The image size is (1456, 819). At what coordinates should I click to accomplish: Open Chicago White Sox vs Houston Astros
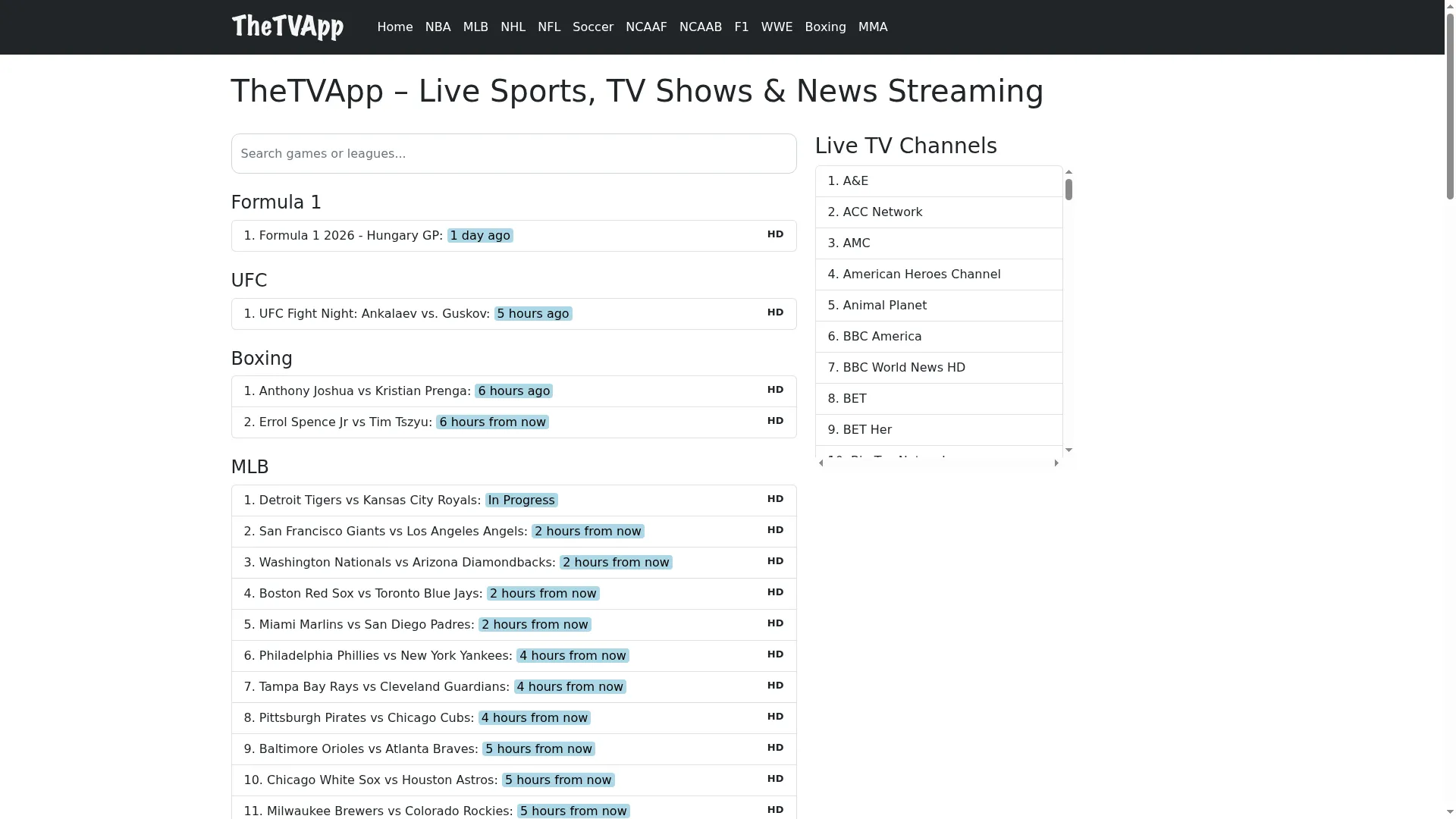tap(513, 780)
